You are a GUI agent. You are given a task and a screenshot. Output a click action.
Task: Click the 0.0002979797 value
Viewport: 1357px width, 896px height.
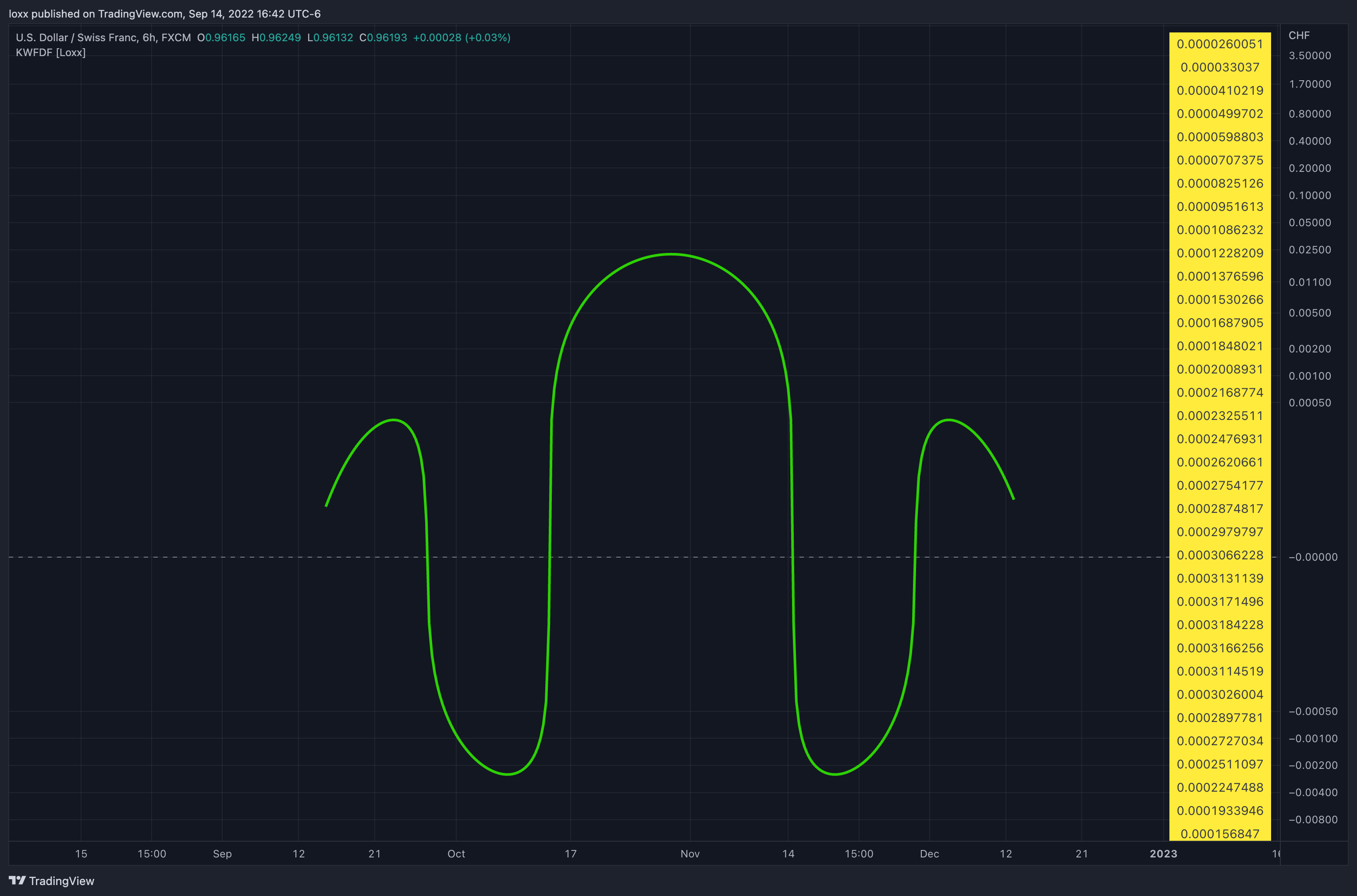click(1220, 532)
